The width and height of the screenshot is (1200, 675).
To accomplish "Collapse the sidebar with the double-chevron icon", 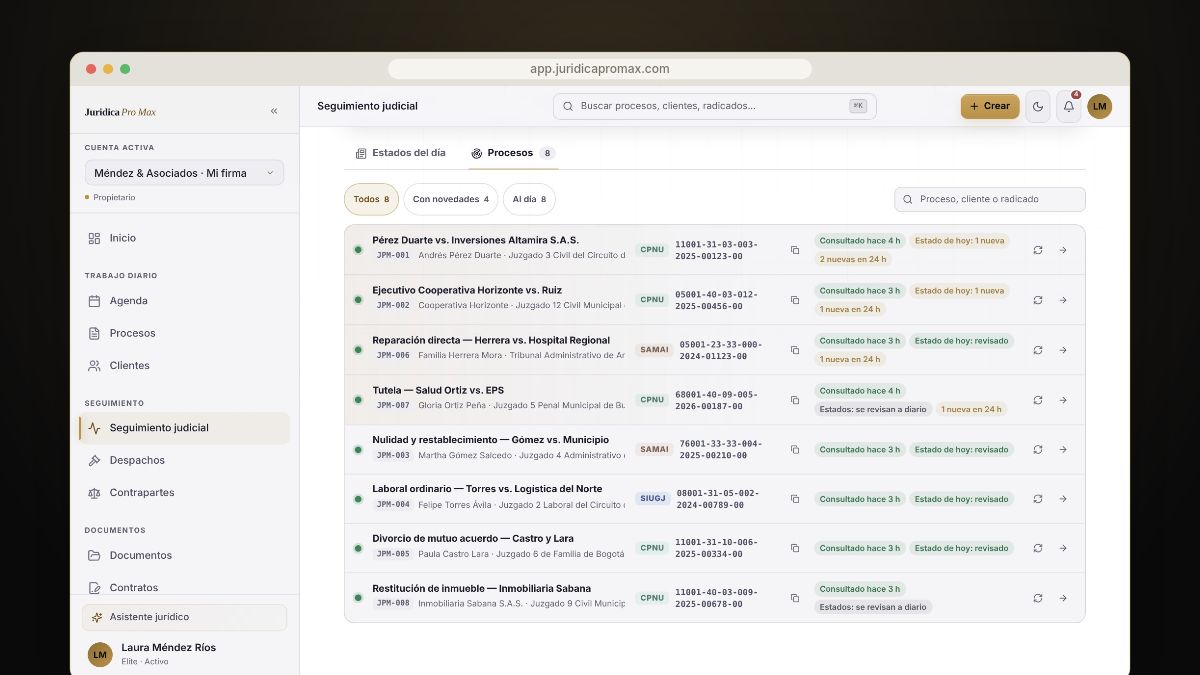I will 274,111.
